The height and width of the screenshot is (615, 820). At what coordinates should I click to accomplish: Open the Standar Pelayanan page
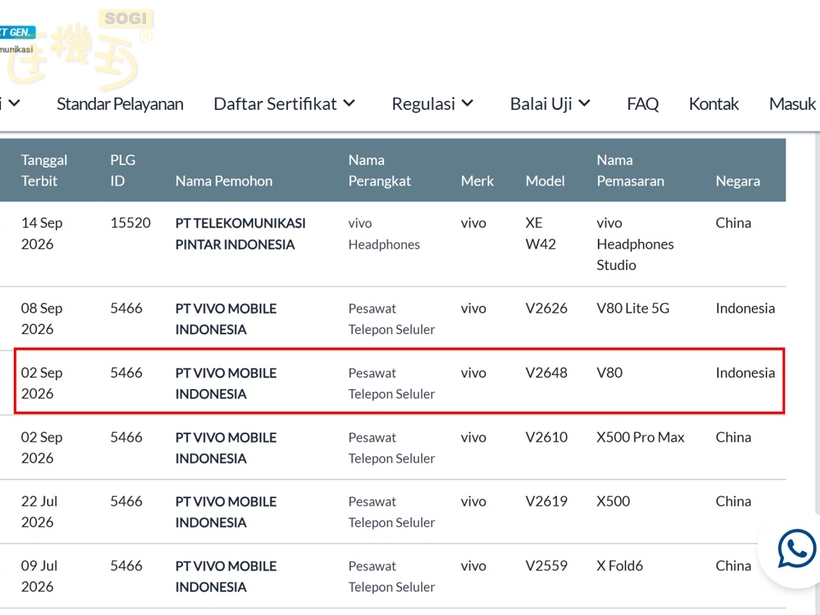click(x=120, y=104)
